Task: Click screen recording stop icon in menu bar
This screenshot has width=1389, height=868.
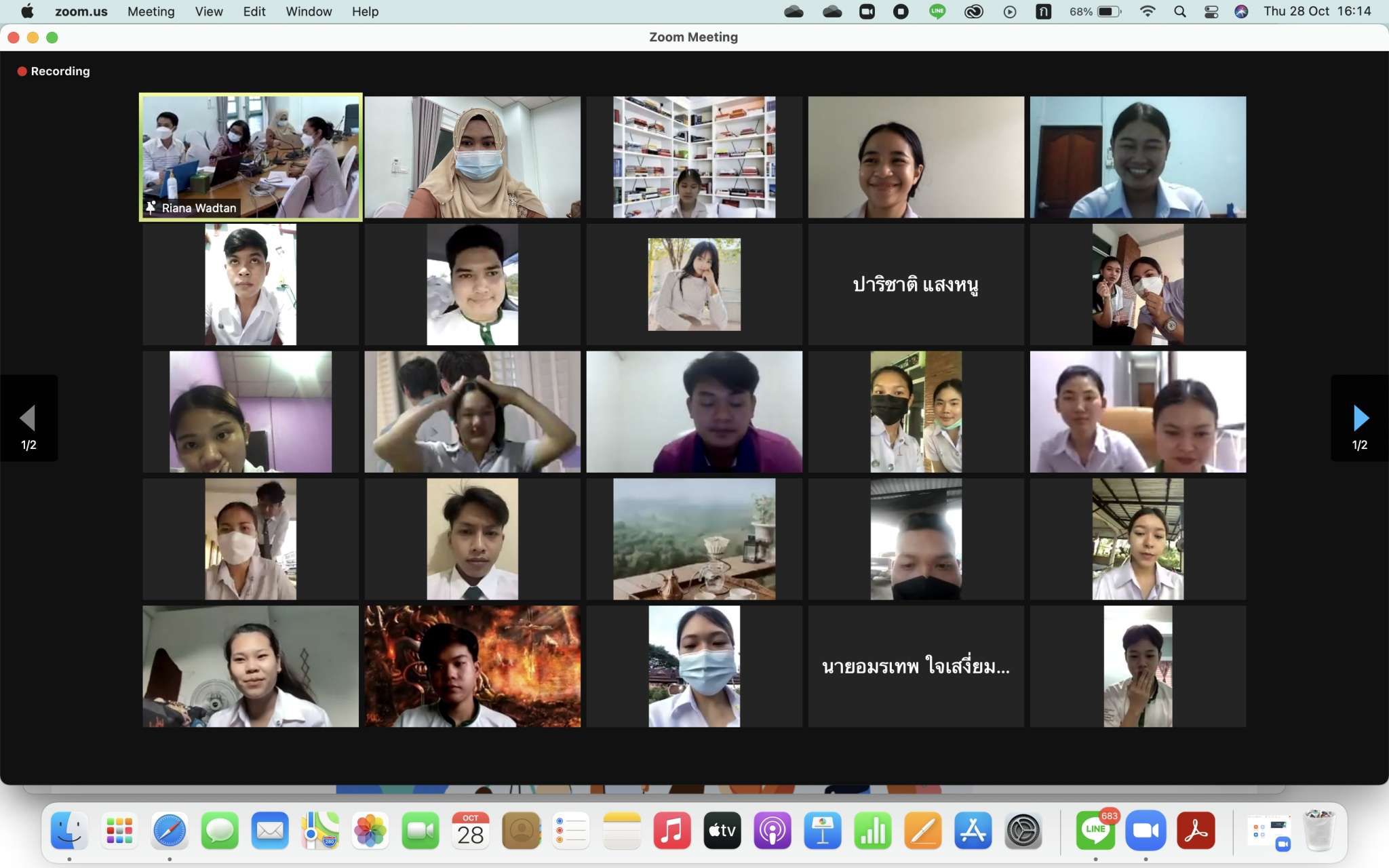Action: pos(901,12)
